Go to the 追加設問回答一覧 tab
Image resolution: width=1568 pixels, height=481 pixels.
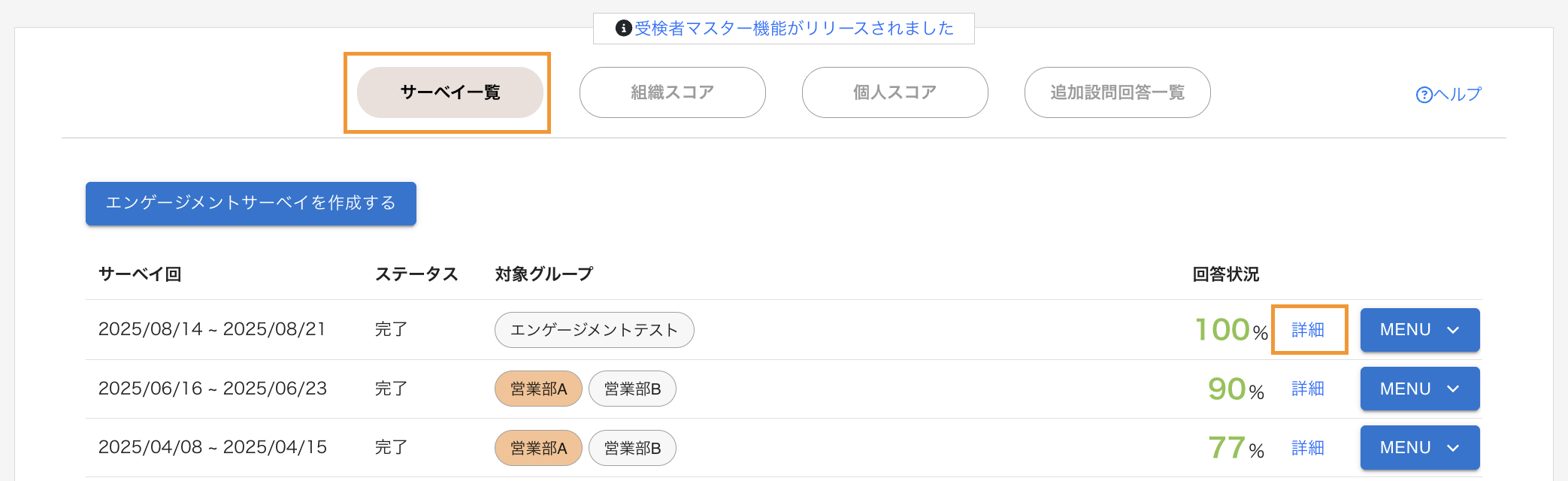1117,92
